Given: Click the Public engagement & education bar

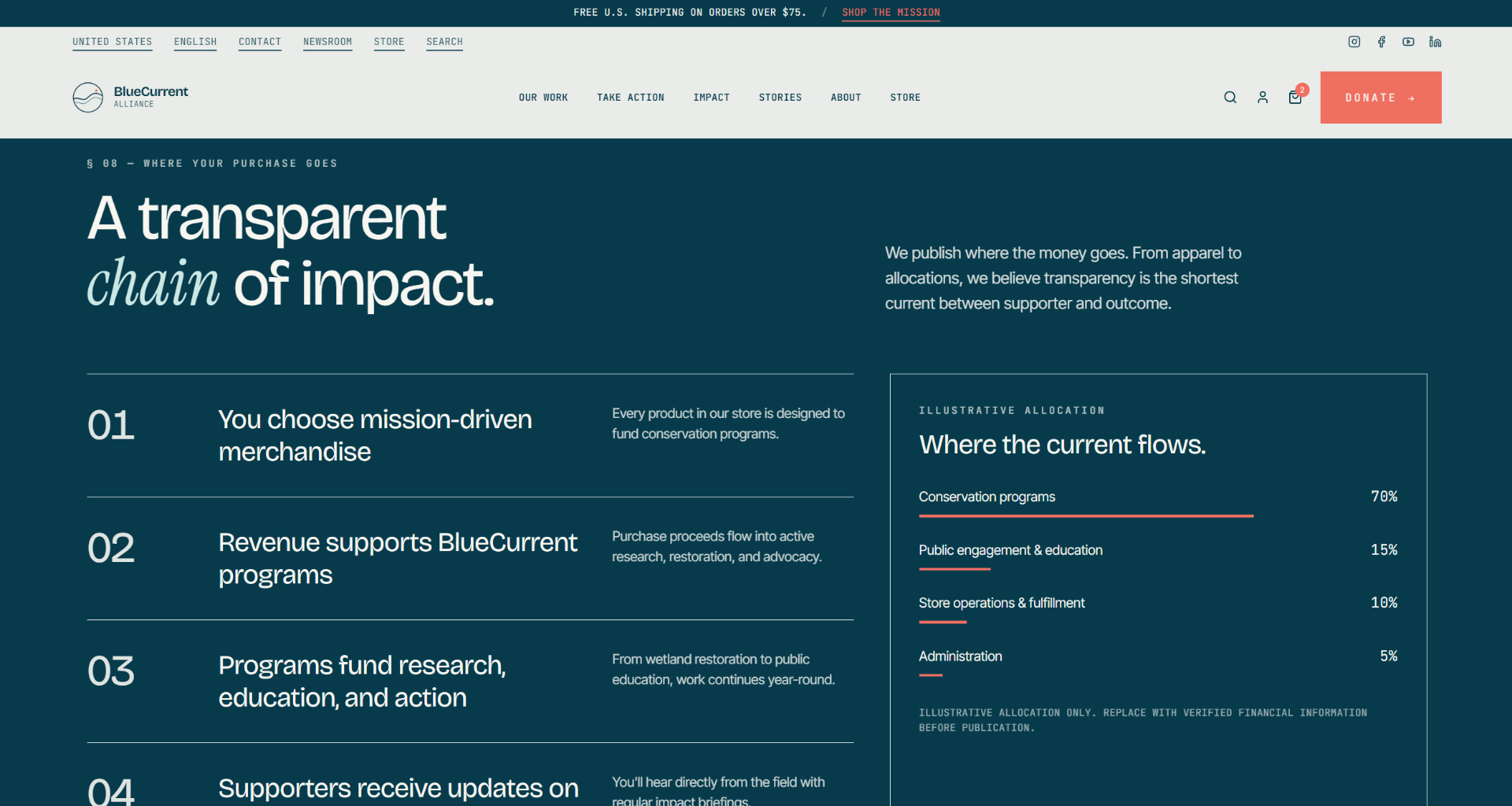Looking at the screenshot, I should tap(954, 569).
